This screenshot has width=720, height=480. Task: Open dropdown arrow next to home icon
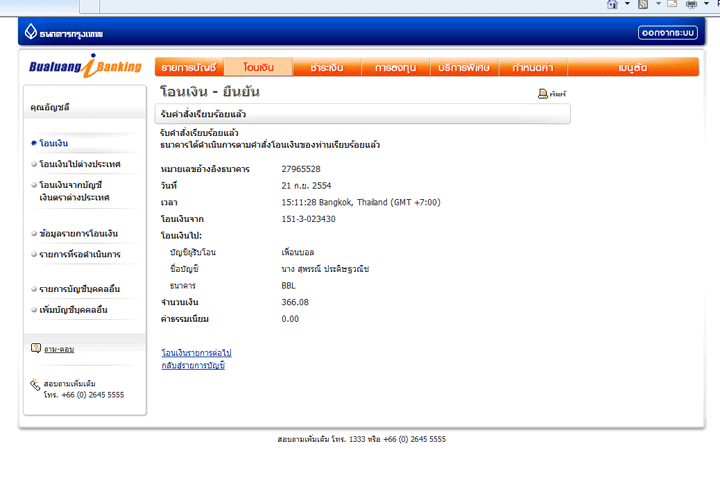pyautogui.click(x=627, y=4)
